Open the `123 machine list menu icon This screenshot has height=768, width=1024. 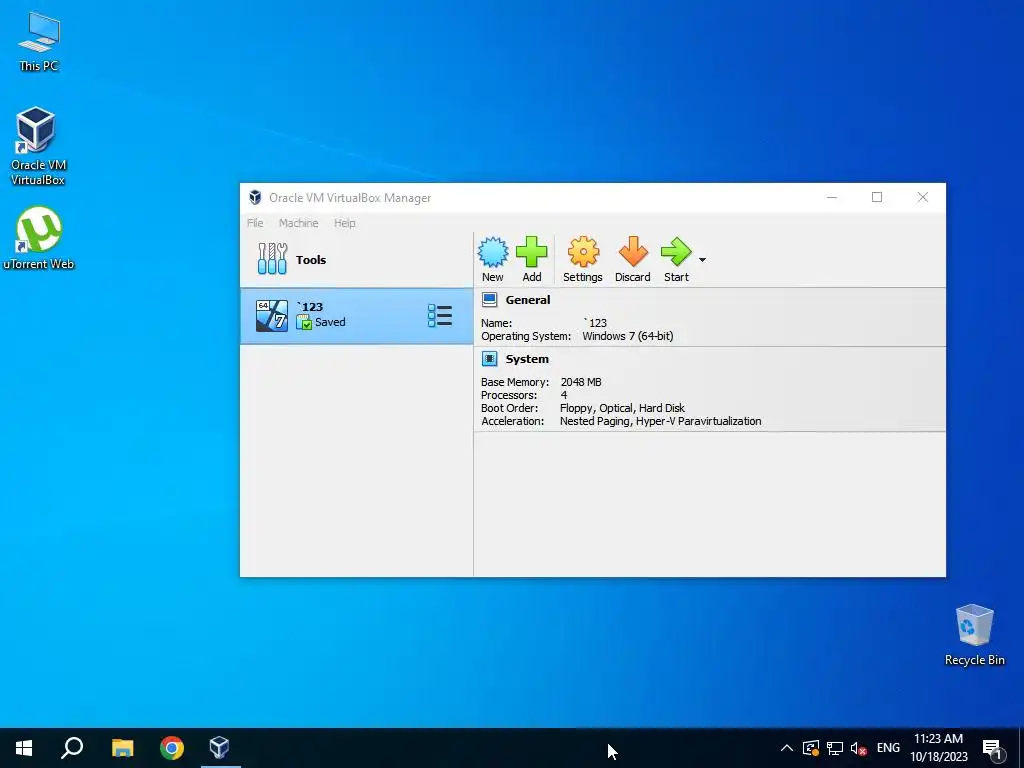pyautogui.click(x=440, y=316)
